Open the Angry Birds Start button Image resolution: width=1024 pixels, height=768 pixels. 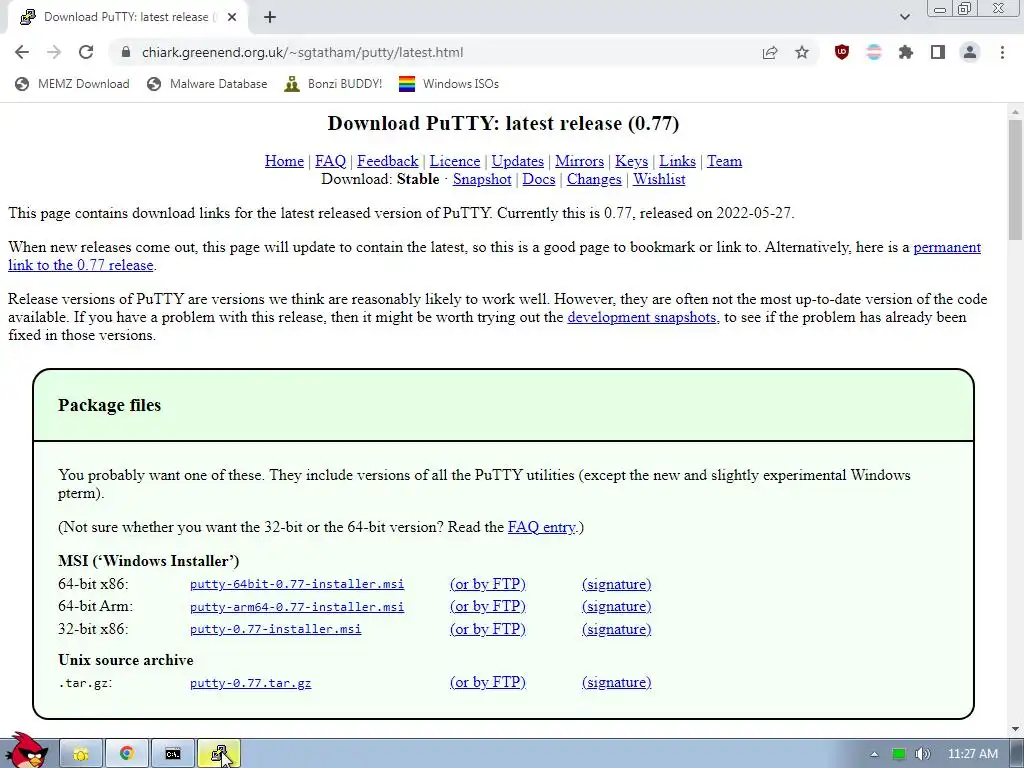click(x=28, y=751)
